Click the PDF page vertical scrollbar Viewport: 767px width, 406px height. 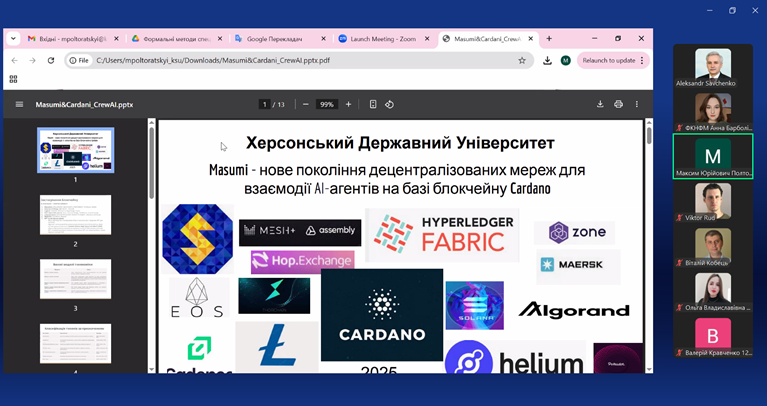click(x=649, y=135)
